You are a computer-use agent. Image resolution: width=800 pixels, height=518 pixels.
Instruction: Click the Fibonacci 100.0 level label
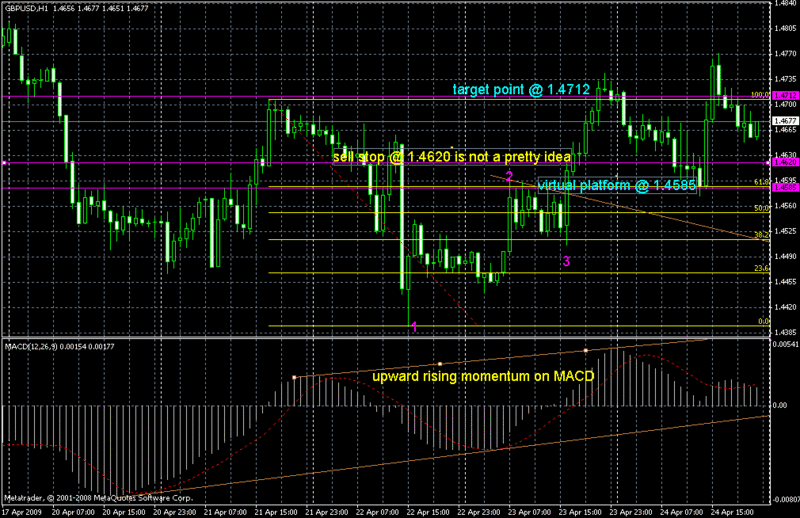tap(760, 95)
